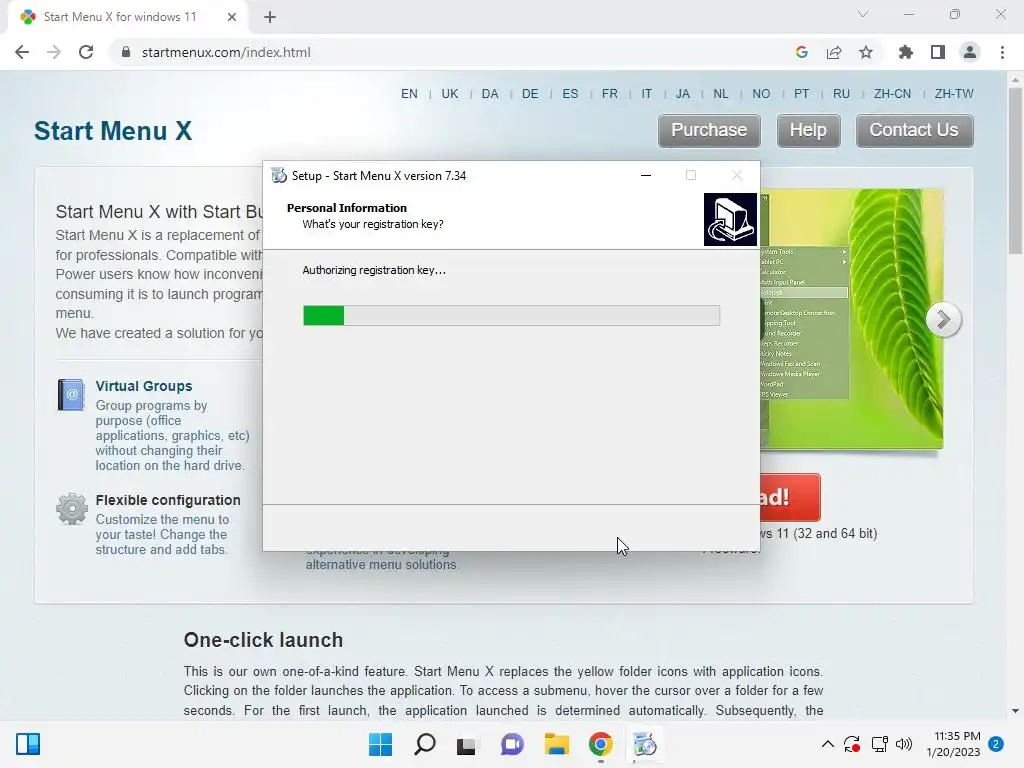Open the Windows Start button
Viewport: 1024px width, 768px height.
(380, 744)
